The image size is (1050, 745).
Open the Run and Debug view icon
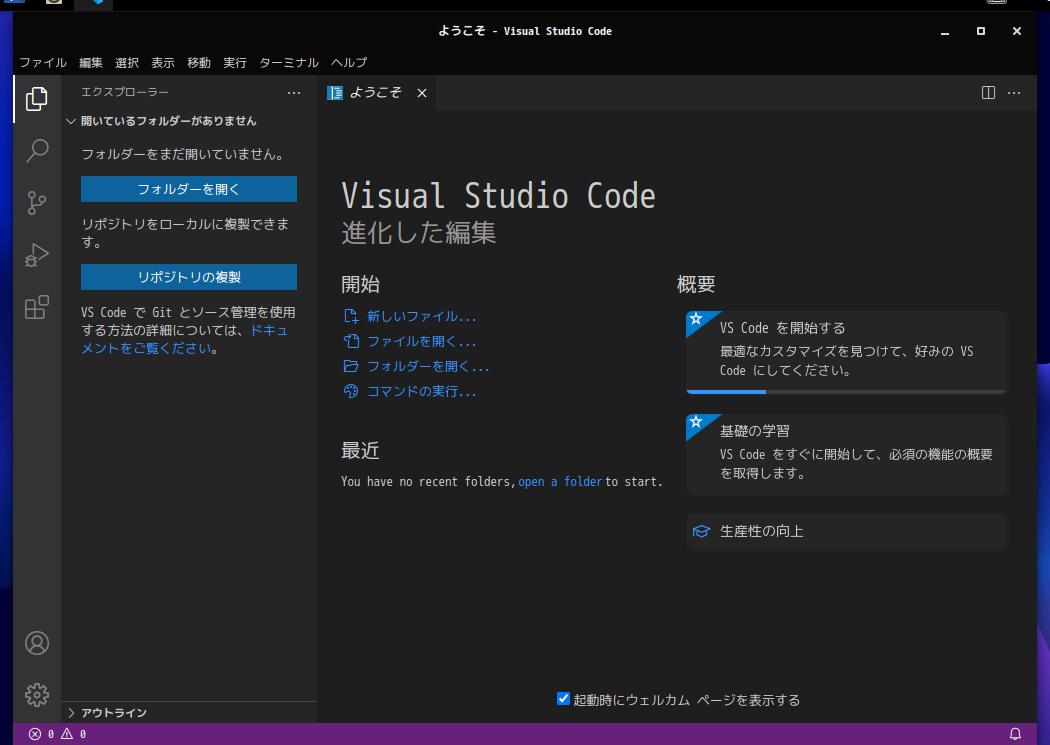(x=37, y=255)
